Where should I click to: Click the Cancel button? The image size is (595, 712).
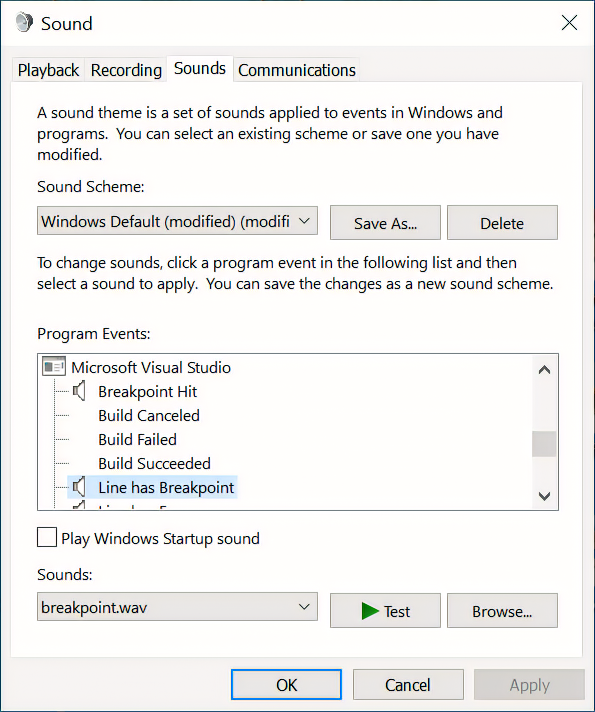click(x=408, y=684)
